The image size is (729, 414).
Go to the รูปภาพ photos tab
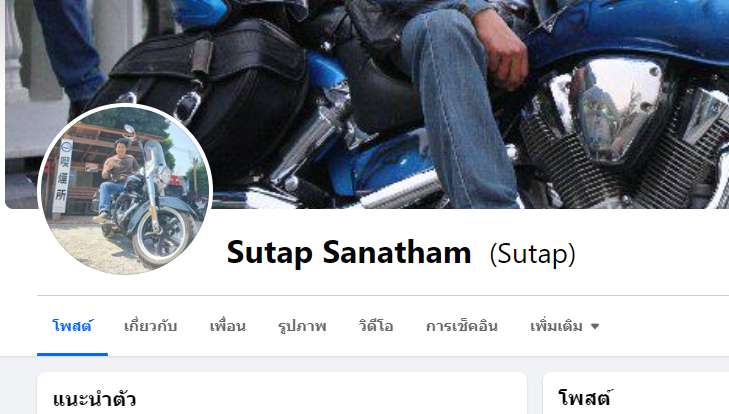(x=302, y=326)
